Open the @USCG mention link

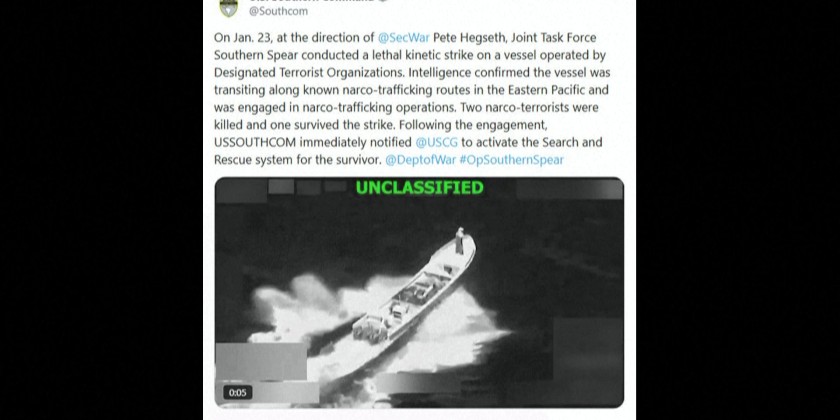coord(437,142)
